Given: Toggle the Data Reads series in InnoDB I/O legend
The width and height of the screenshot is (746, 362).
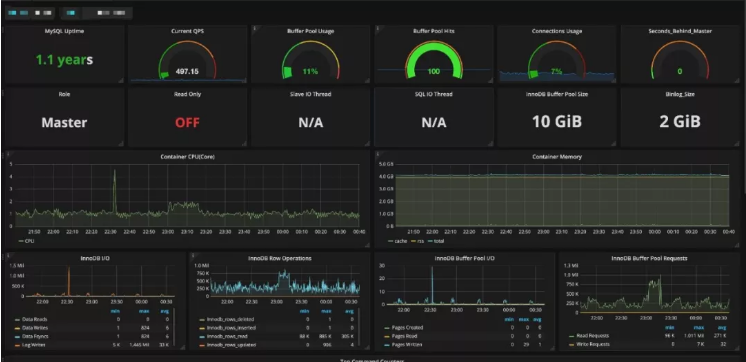Looking at the screenshot, I should tap(35, 320).
